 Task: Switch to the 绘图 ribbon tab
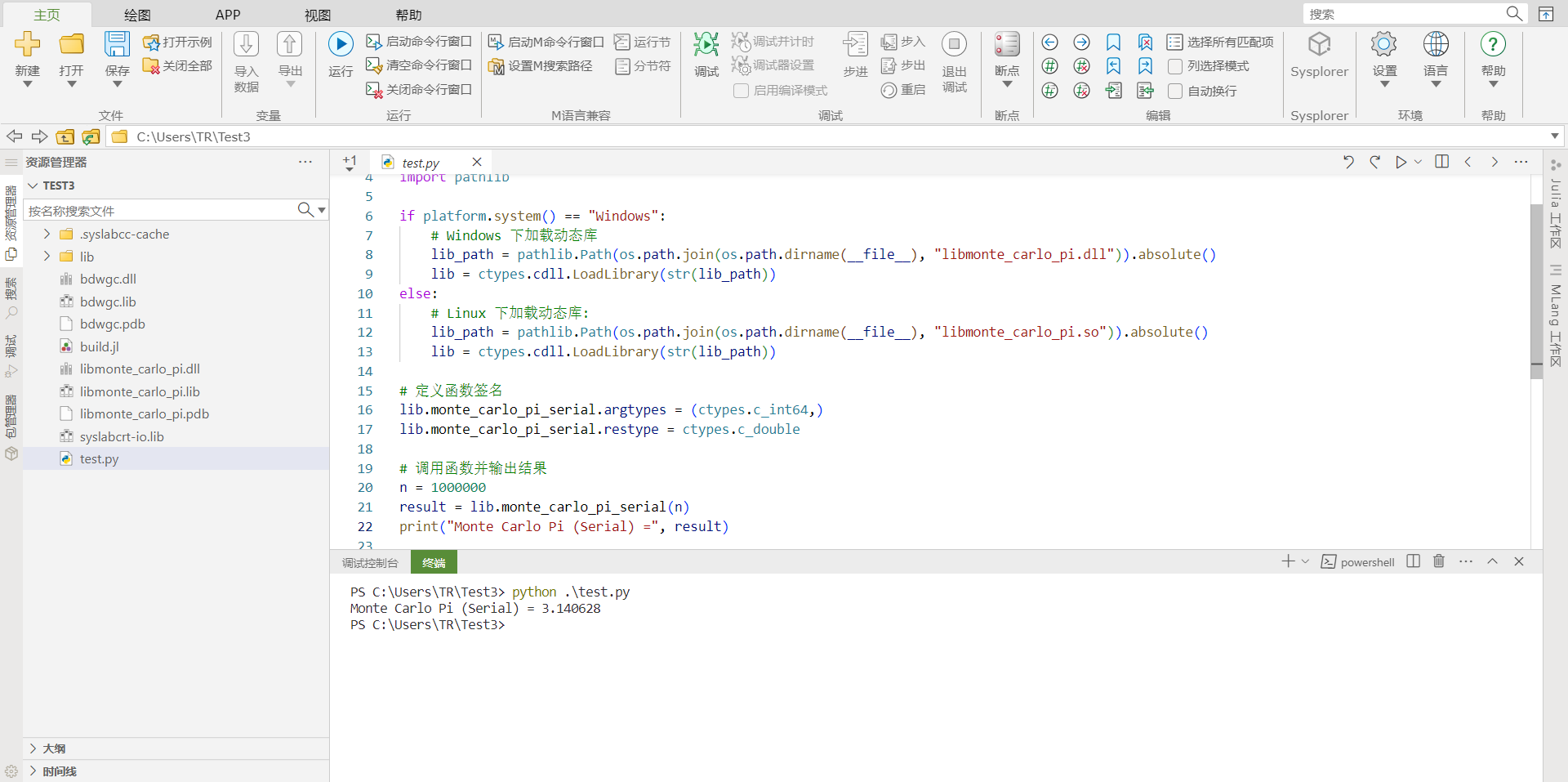click(x=137, y=15)
